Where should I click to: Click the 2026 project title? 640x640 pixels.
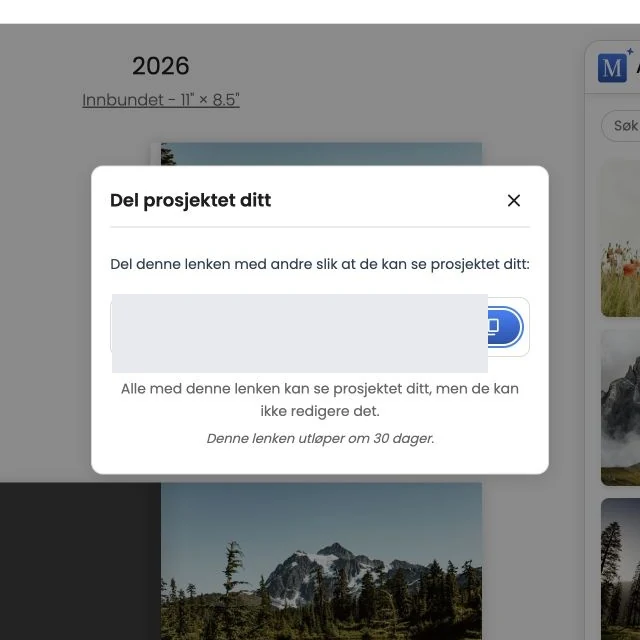point(160,66)
